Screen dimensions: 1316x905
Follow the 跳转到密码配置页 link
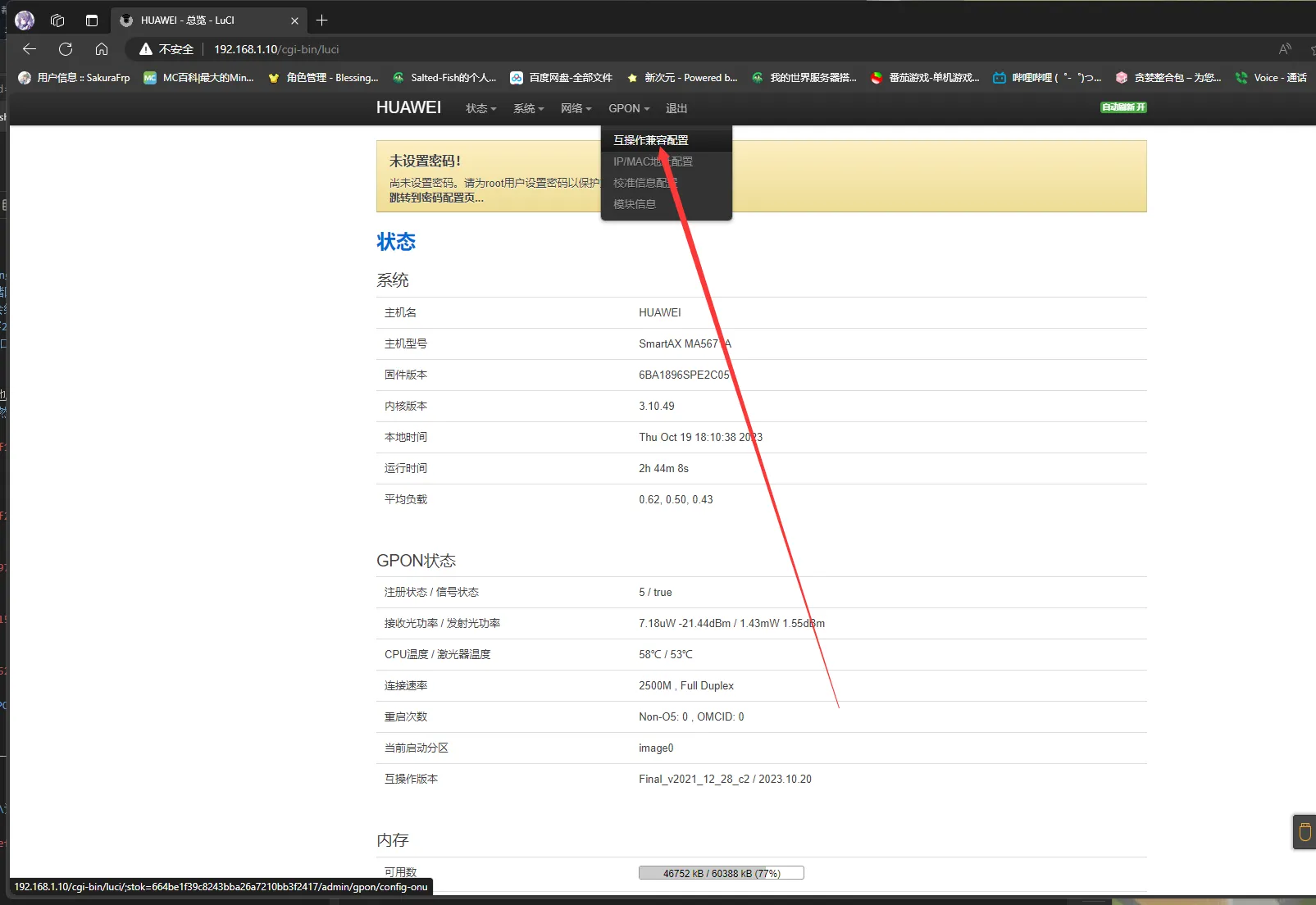click(x=436, y=198)
